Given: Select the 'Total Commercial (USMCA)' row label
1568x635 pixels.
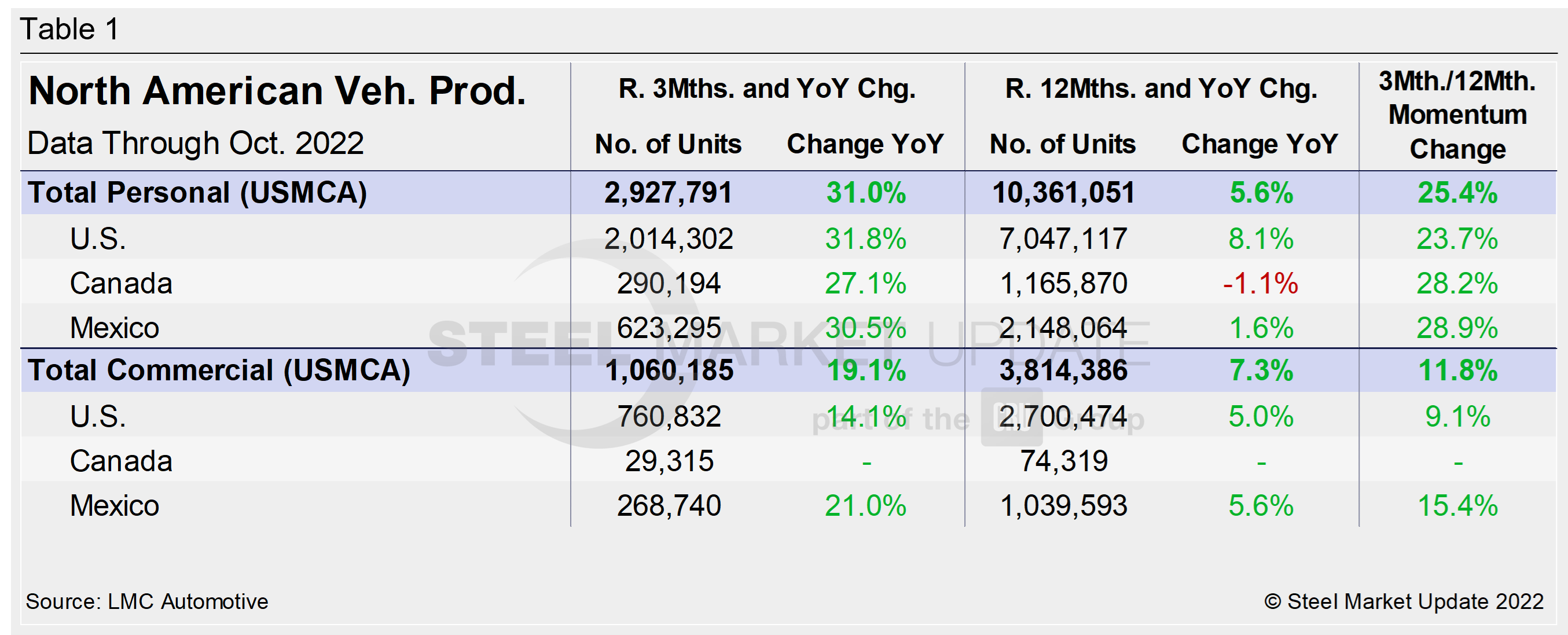Looking at the screenshot, I should coord(219,371).
